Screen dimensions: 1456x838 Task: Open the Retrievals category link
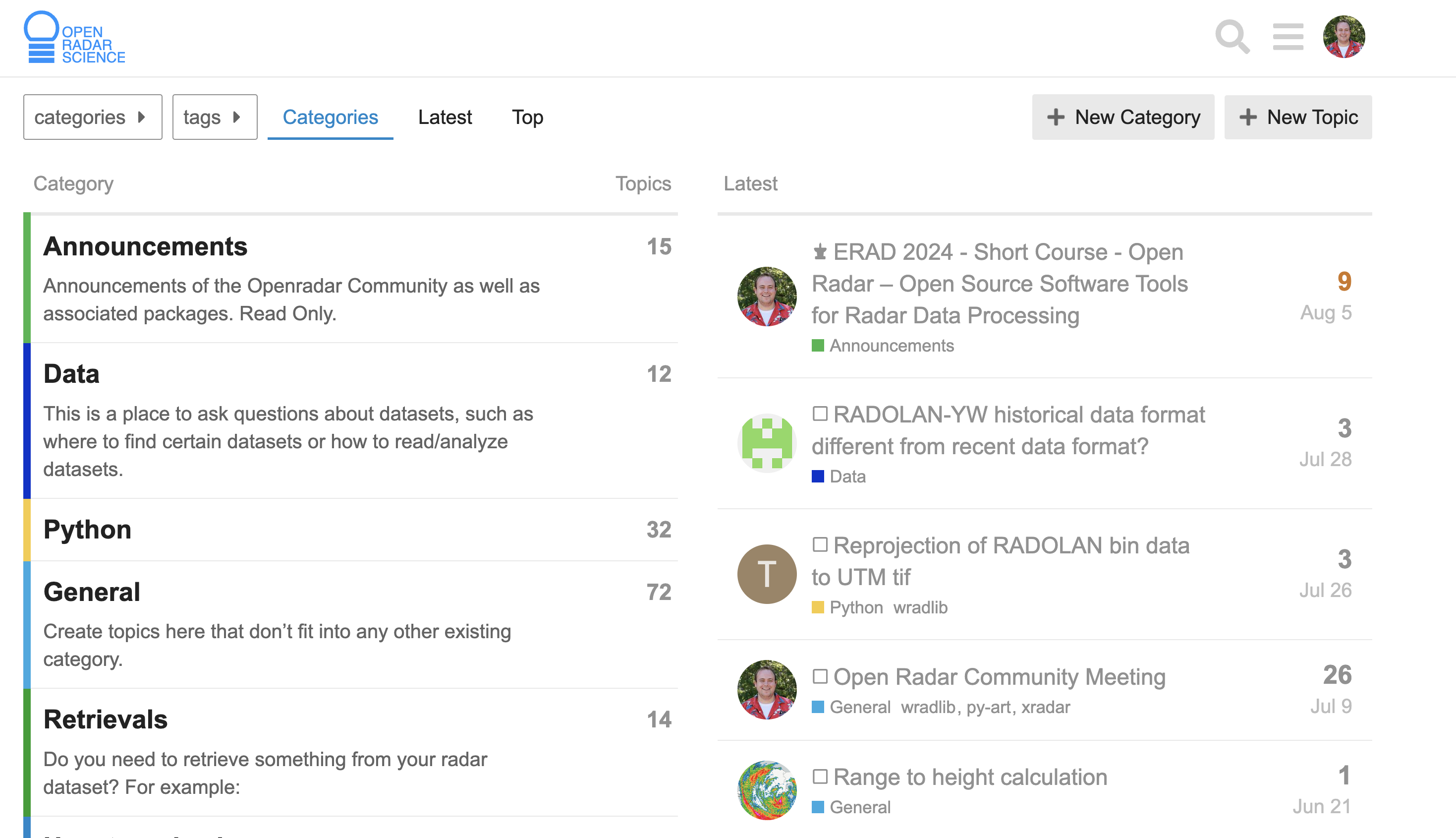click(x=105, y=719)
